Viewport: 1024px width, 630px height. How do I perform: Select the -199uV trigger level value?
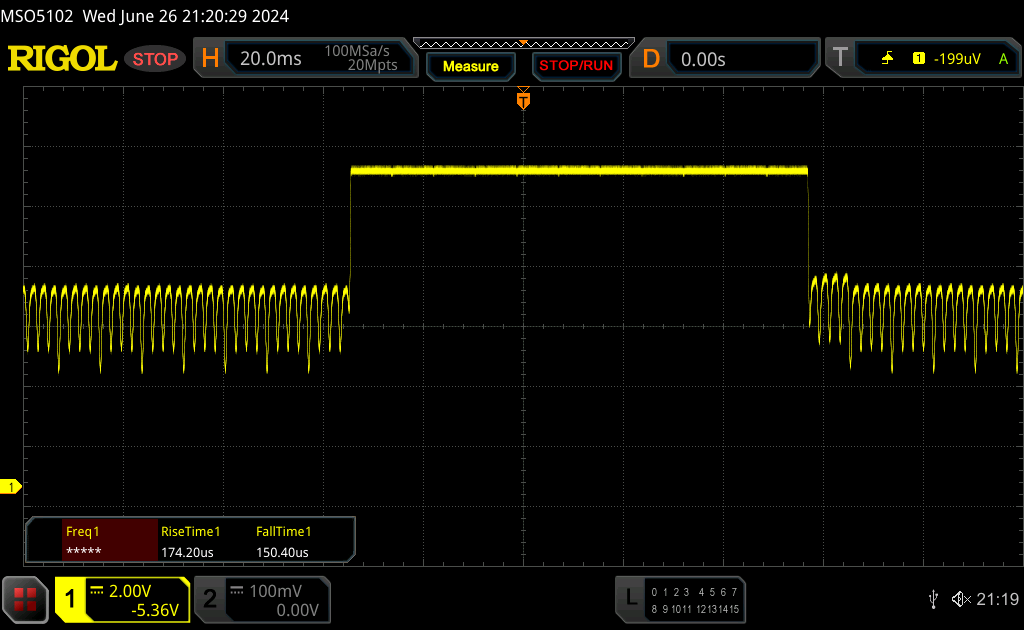click(x=957, y=59)
